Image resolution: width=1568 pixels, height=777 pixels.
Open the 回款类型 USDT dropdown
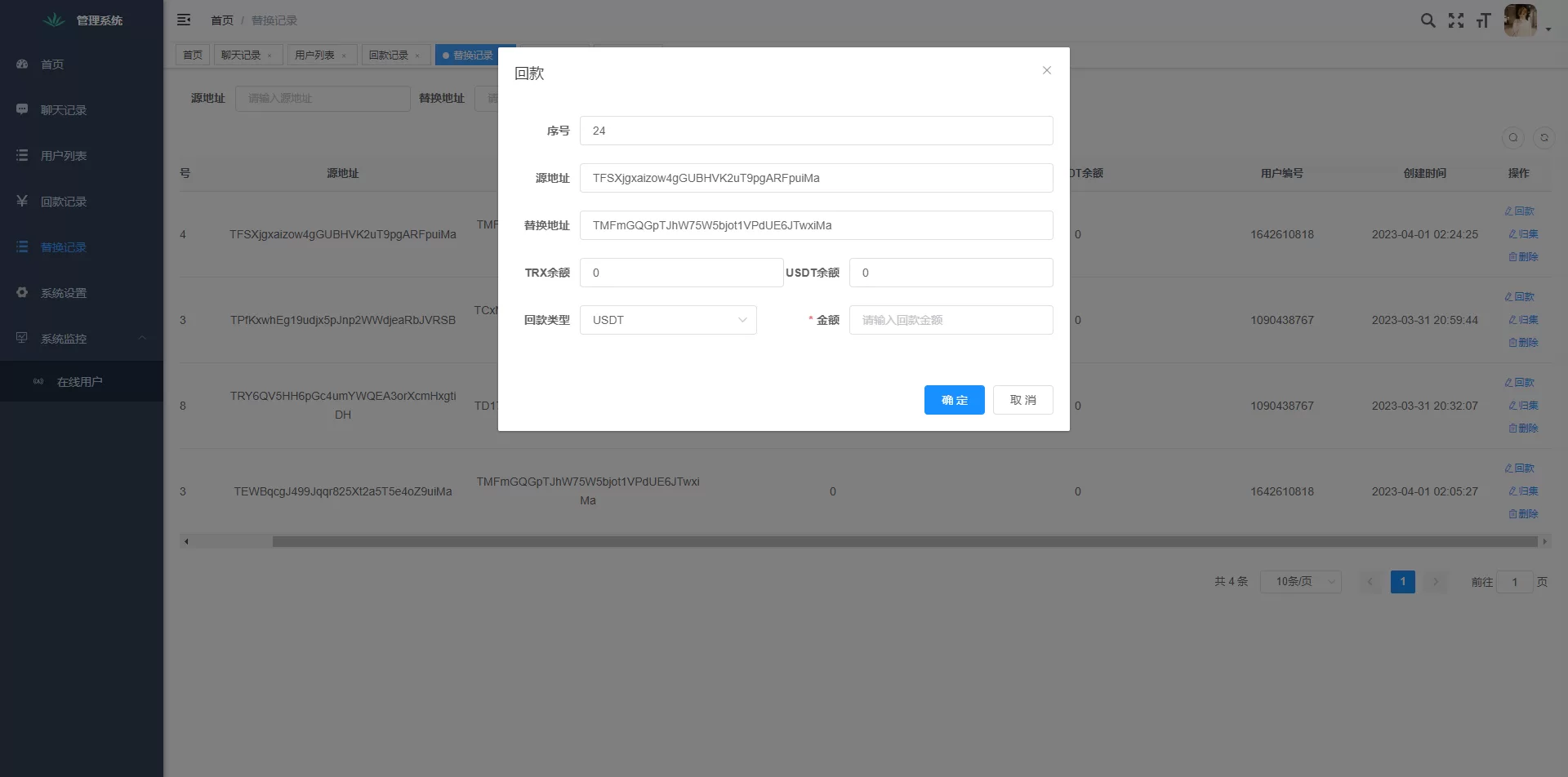[668, 320]
